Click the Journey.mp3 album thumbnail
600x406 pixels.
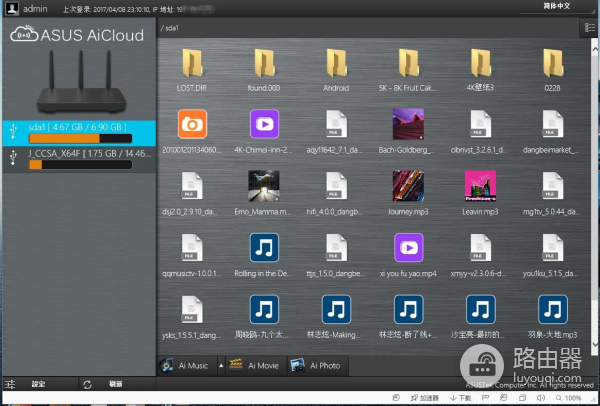408,186
